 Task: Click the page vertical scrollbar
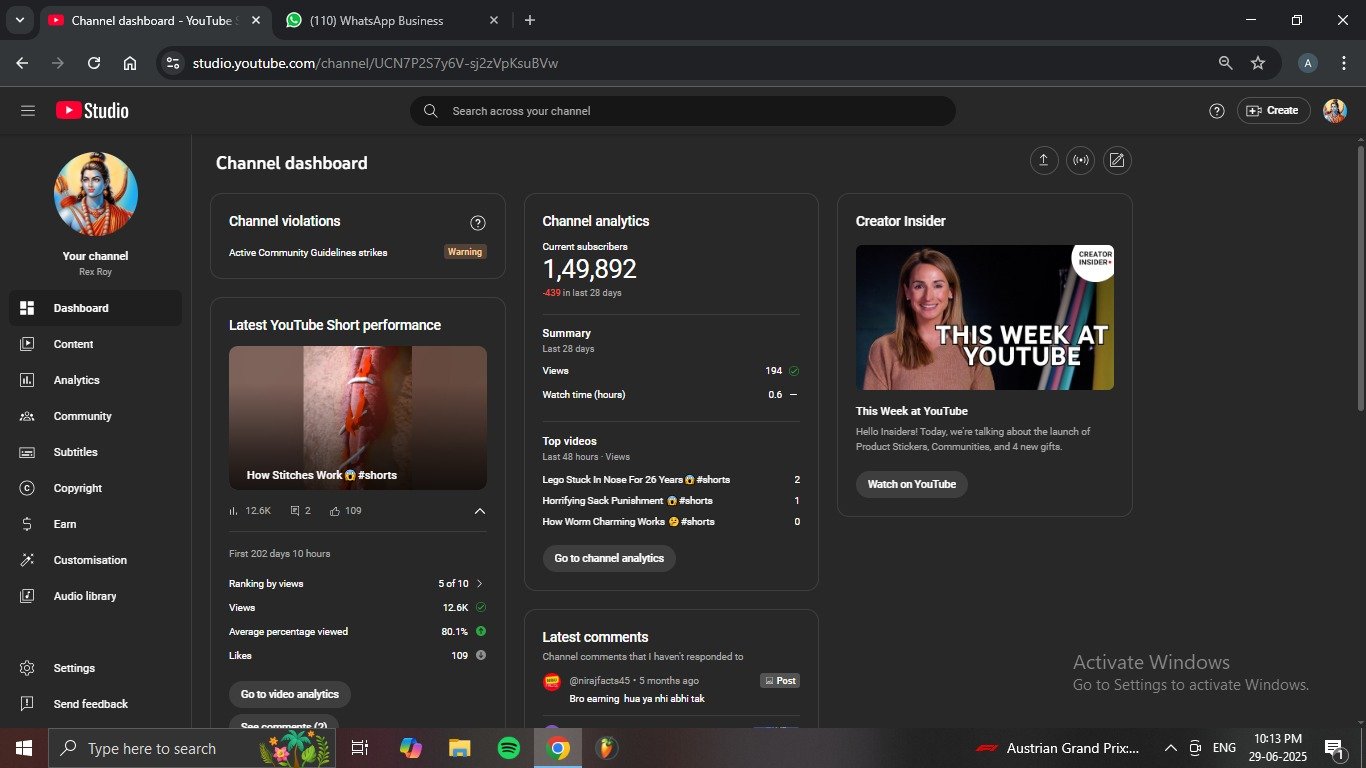1360,278
